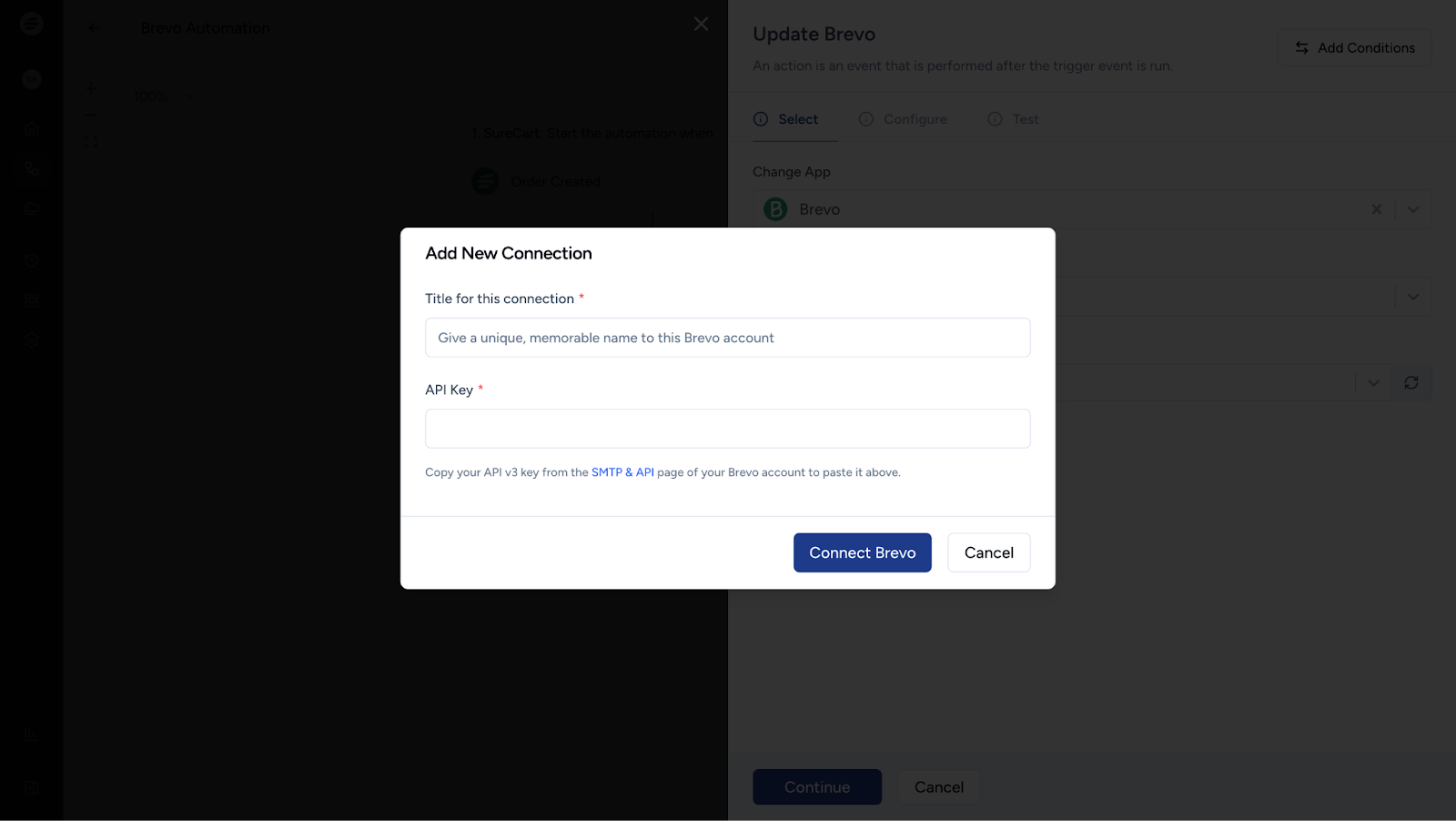Click the fit-to-screen icon on canvas
Screen dimensions: 1456x821
click(x=91, y=142)
